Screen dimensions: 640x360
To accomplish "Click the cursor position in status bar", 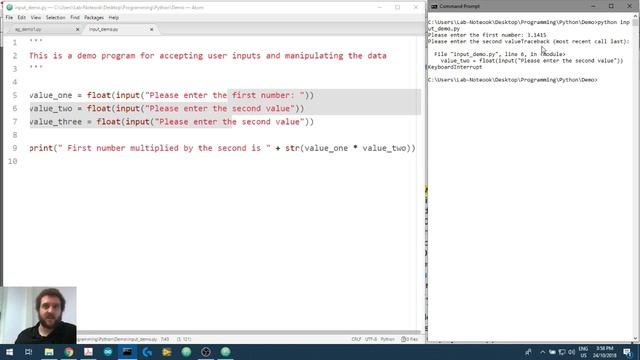I will (165, 339).
